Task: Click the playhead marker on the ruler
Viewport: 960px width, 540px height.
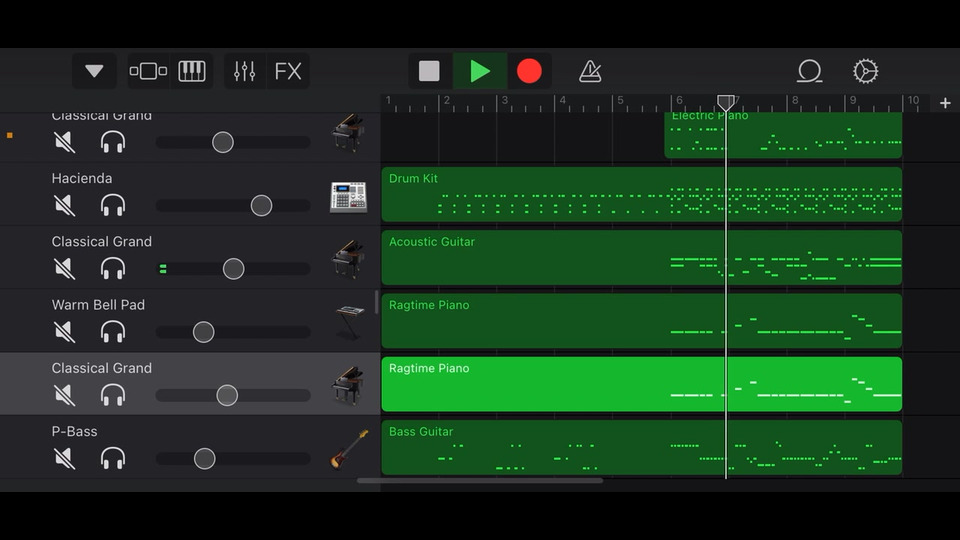Action: coord(726,102)
